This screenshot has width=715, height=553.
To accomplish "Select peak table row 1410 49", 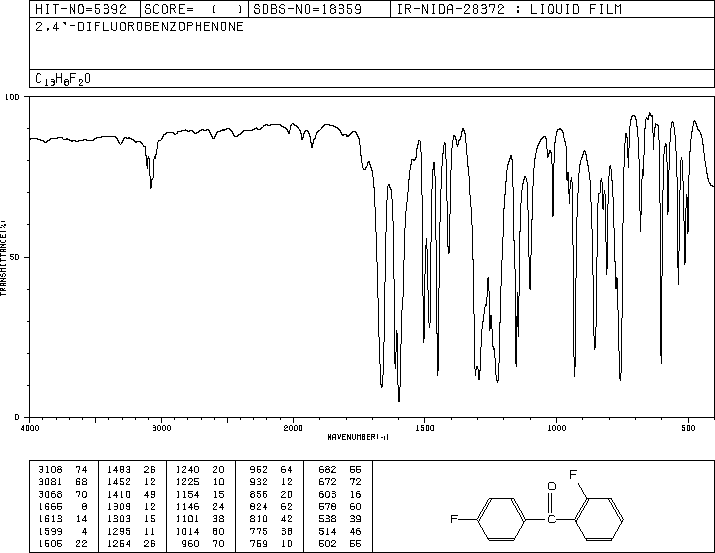I will coord(131,495).
